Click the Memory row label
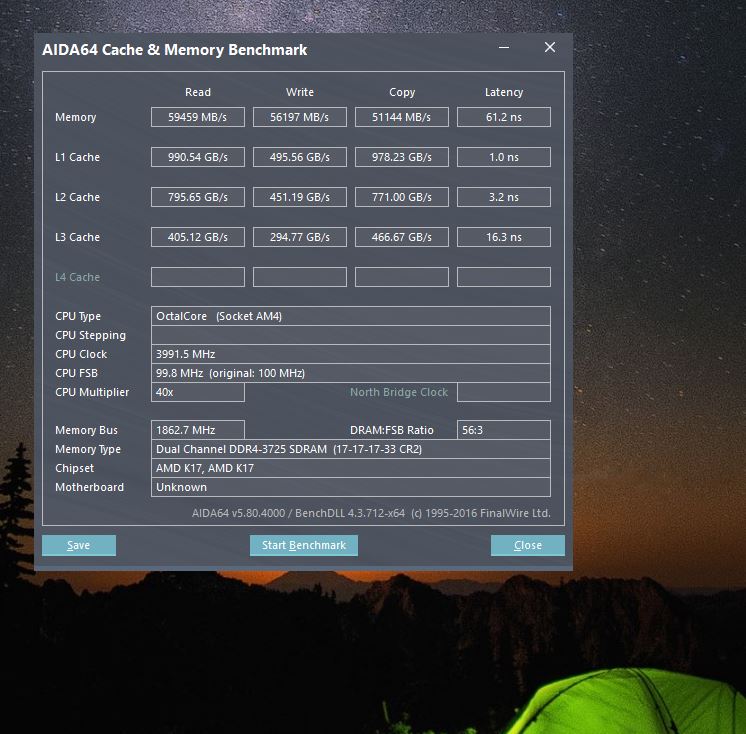746x734 pixels. click(x=76, y=117)
